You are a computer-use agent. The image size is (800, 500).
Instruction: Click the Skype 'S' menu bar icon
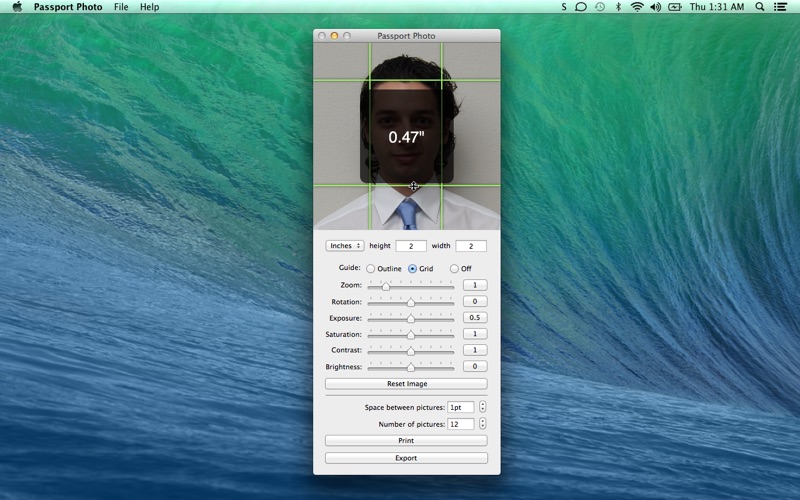(564, 7)
